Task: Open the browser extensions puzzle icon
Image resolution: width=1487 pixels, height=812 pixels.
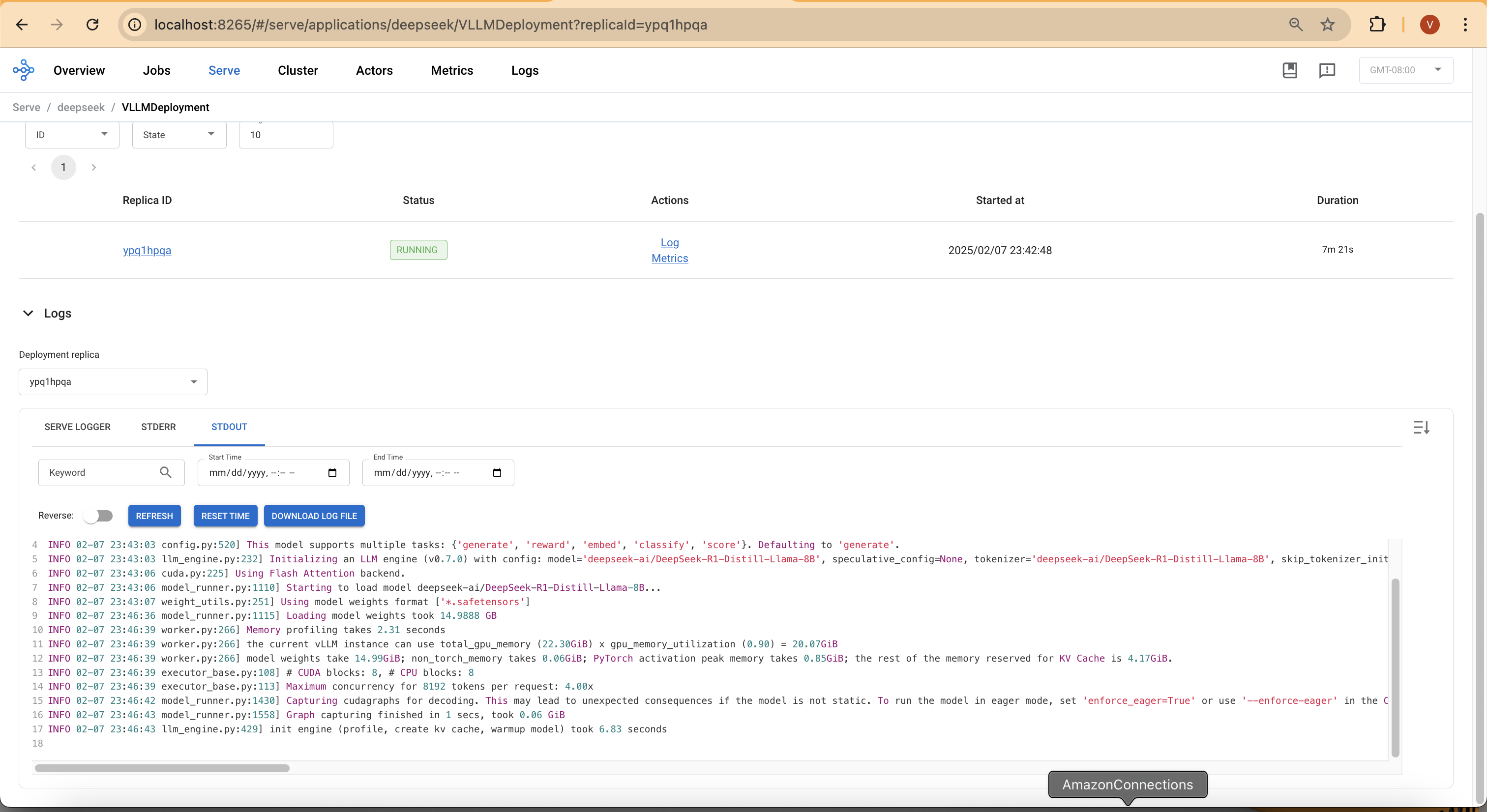Action: point(1377,25)
